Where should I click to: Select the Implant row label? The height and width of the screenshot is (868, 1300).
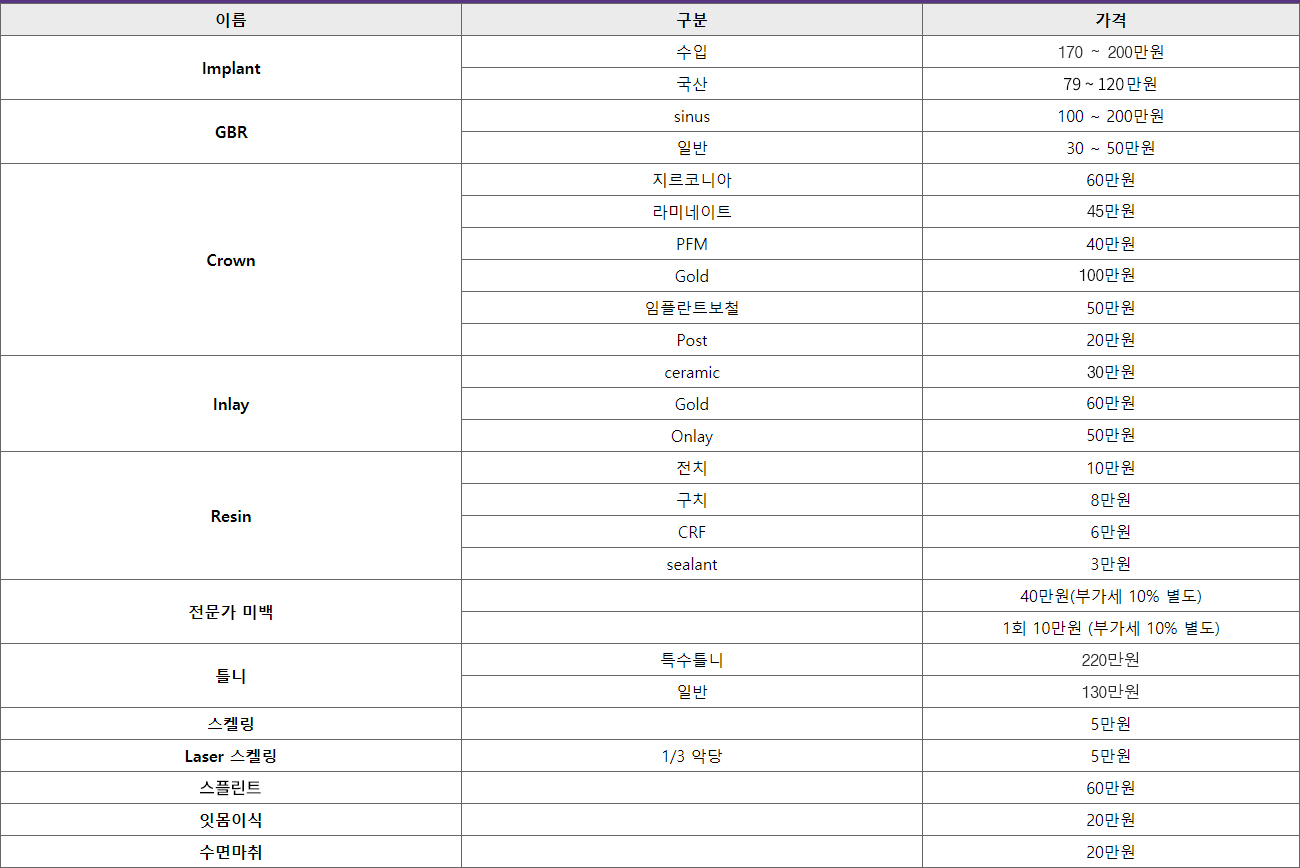click(230, 68)
